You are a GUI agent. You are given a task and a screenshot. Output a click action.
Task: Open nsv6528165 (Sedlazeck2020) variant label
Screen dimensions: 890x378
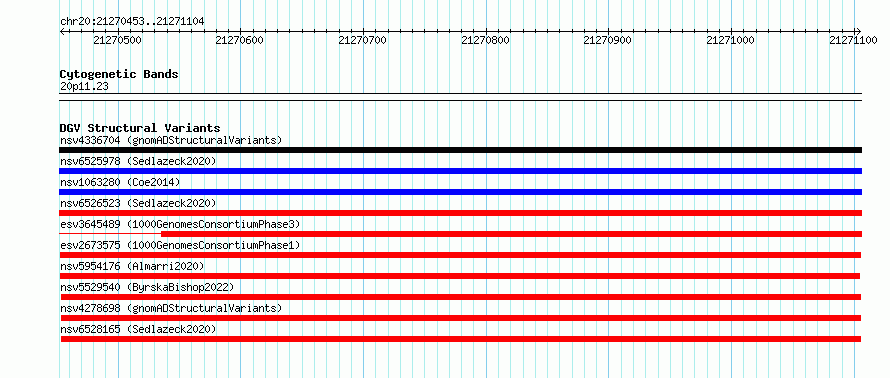[x=138, y=329]
